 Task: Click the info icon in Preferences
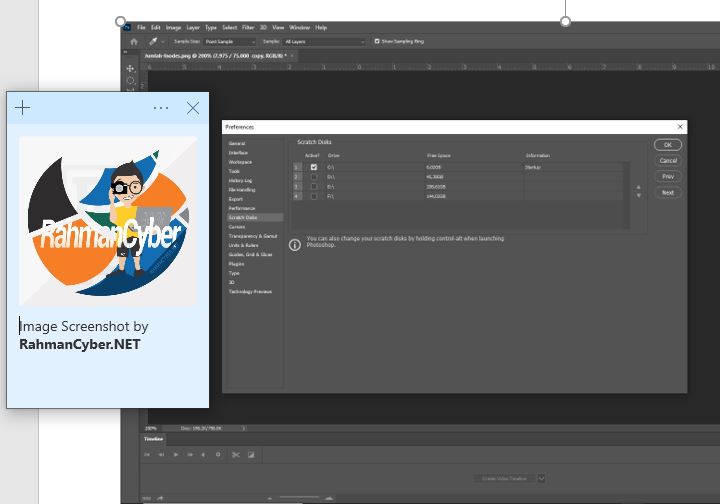[295, 245]
